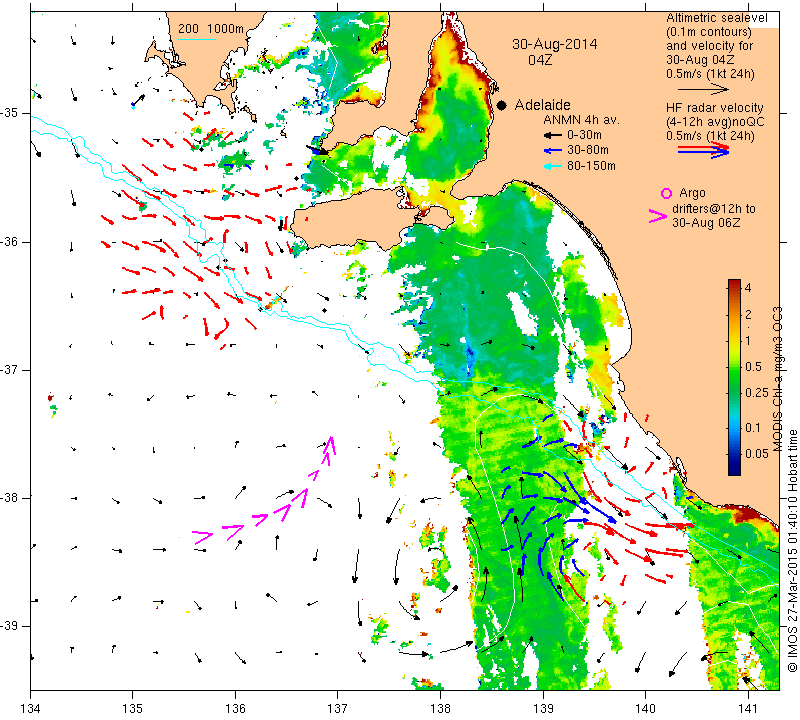The image size is (800, 720).
Task: Click the 30-Aug-2014 date label
Action: [555, 44]
